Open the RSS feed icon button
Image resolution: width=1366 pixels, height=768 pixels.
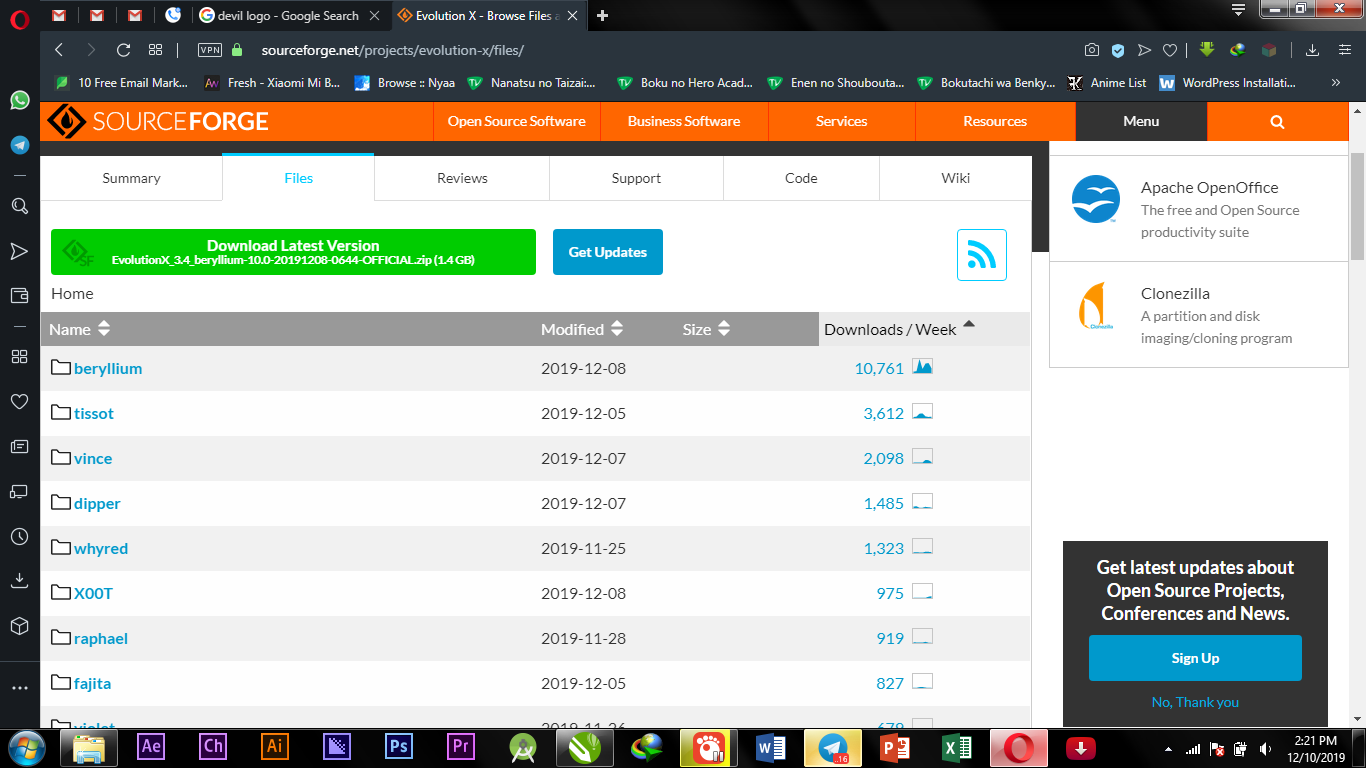click(982, 255)
